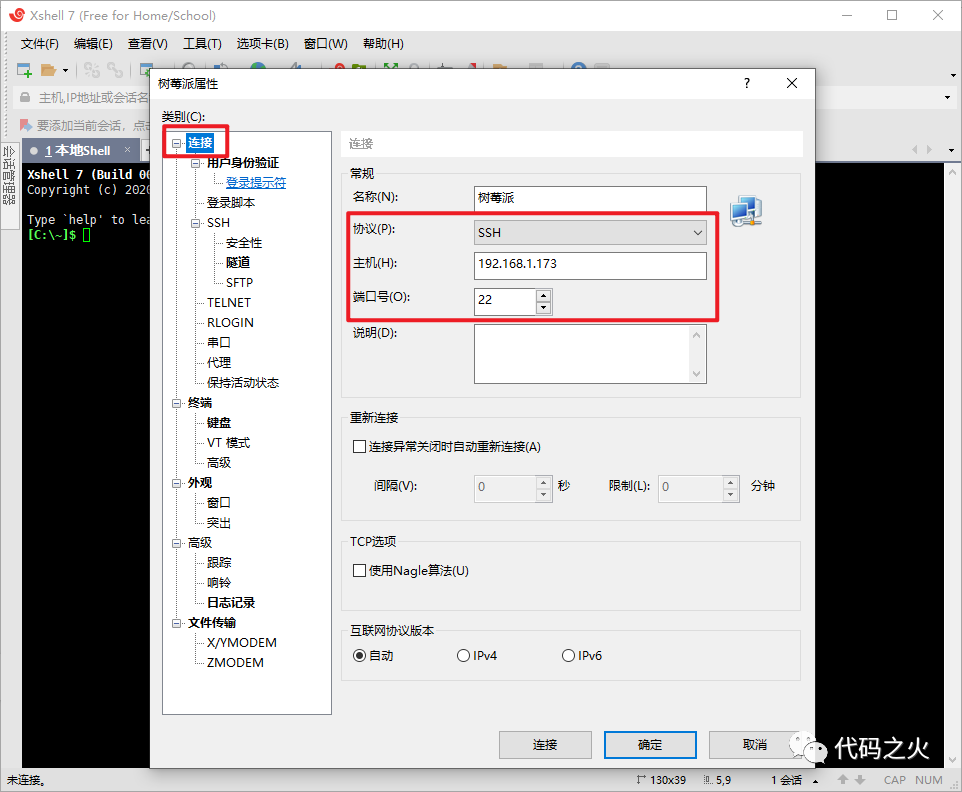
Task: Click the terminal size 130x39 status entry
Action: (x=661, y=780)
